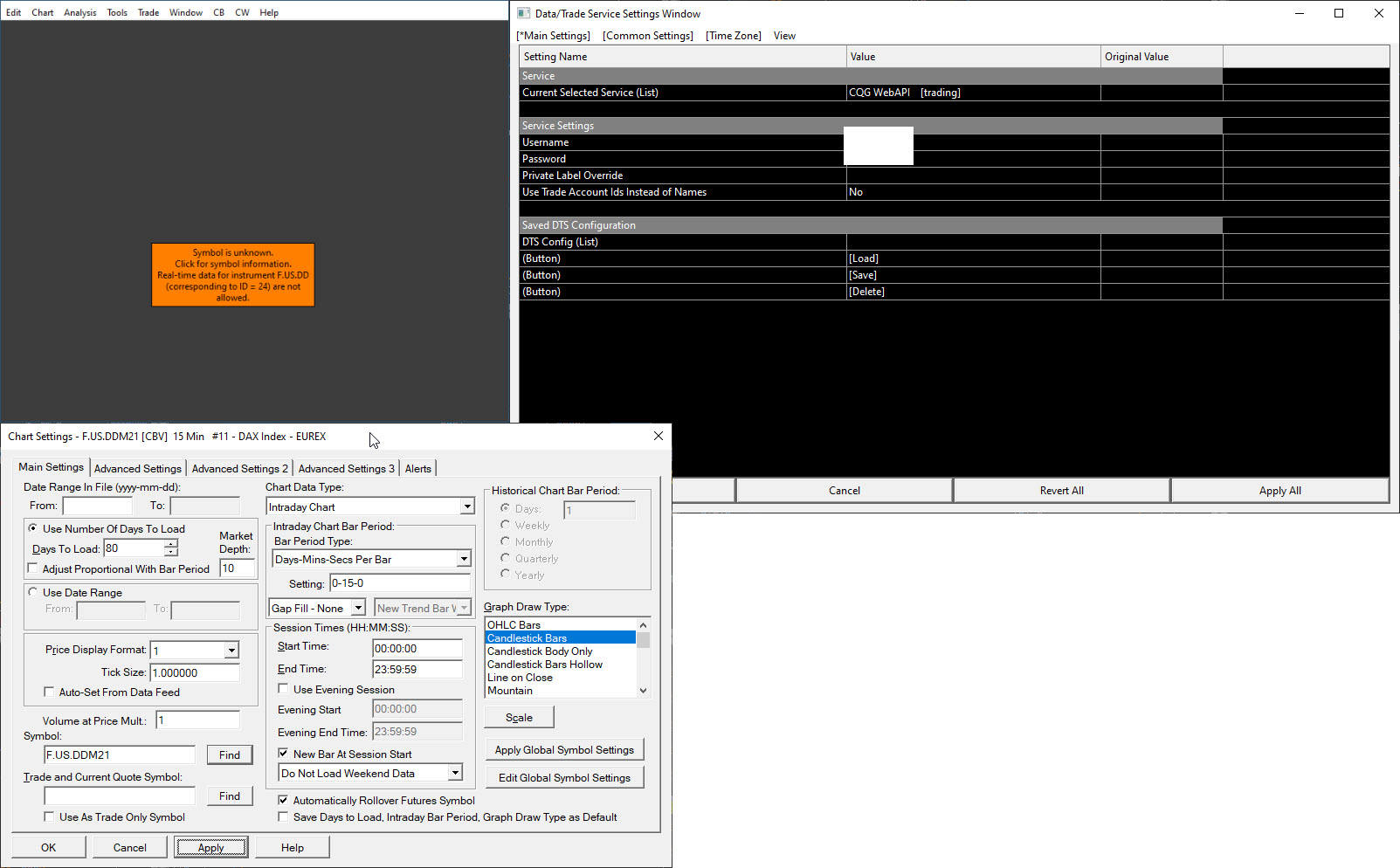Switch to Advanced Settings 2 tab
This screenshot has width=1400, height=868.
click(239, 469)
